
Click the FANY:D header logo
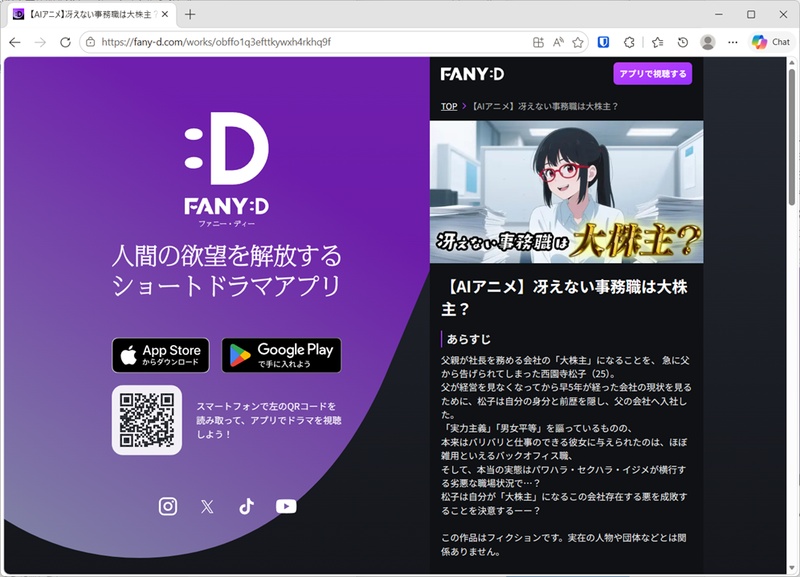[472, 74]
